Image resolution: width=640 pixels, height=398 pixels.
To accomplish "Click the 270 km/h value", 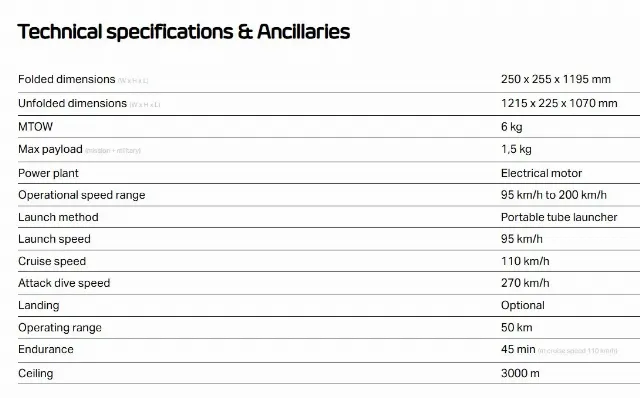I will click(x=525, y=283).
